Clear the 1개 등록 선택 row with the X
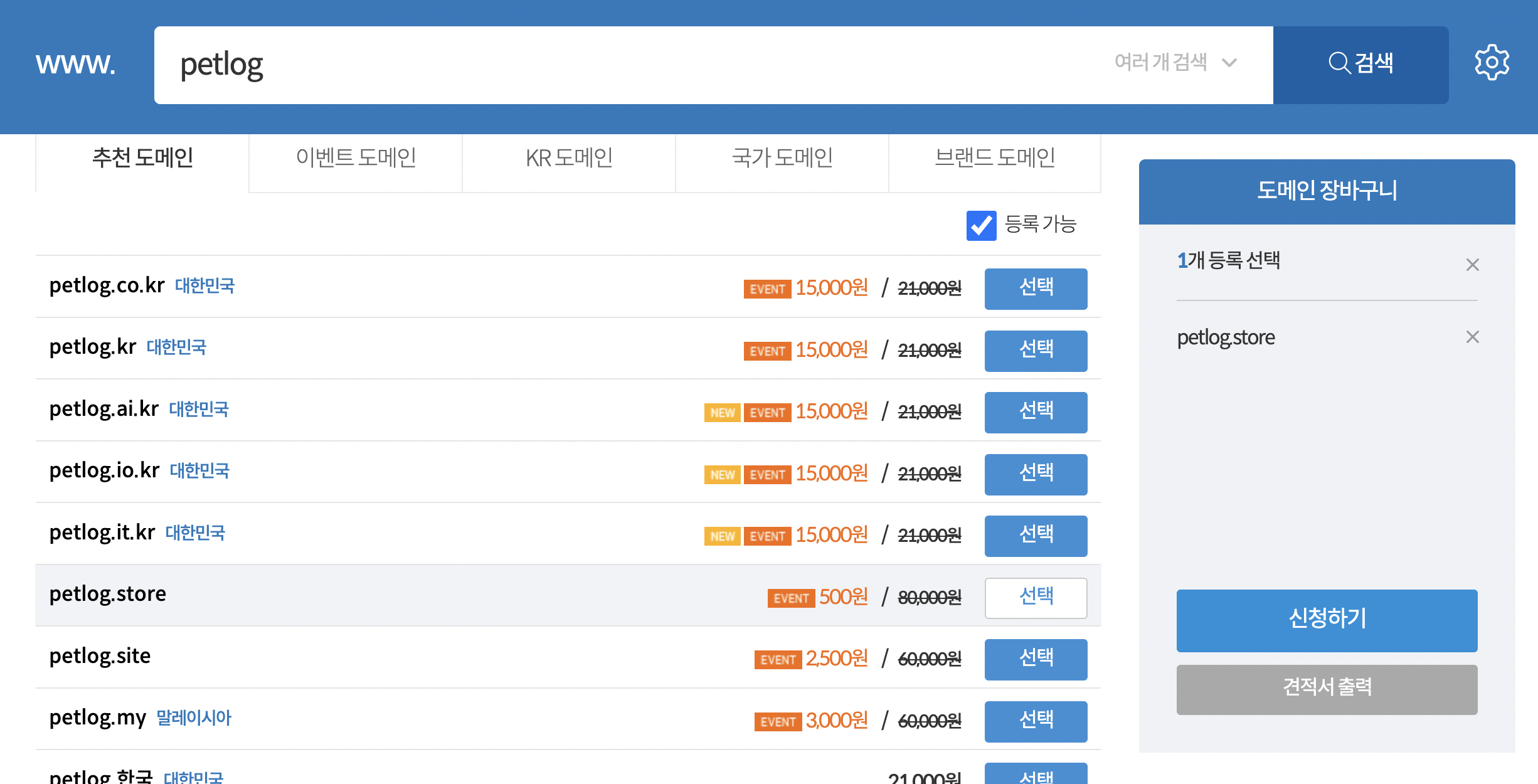 coord(1472,265)
